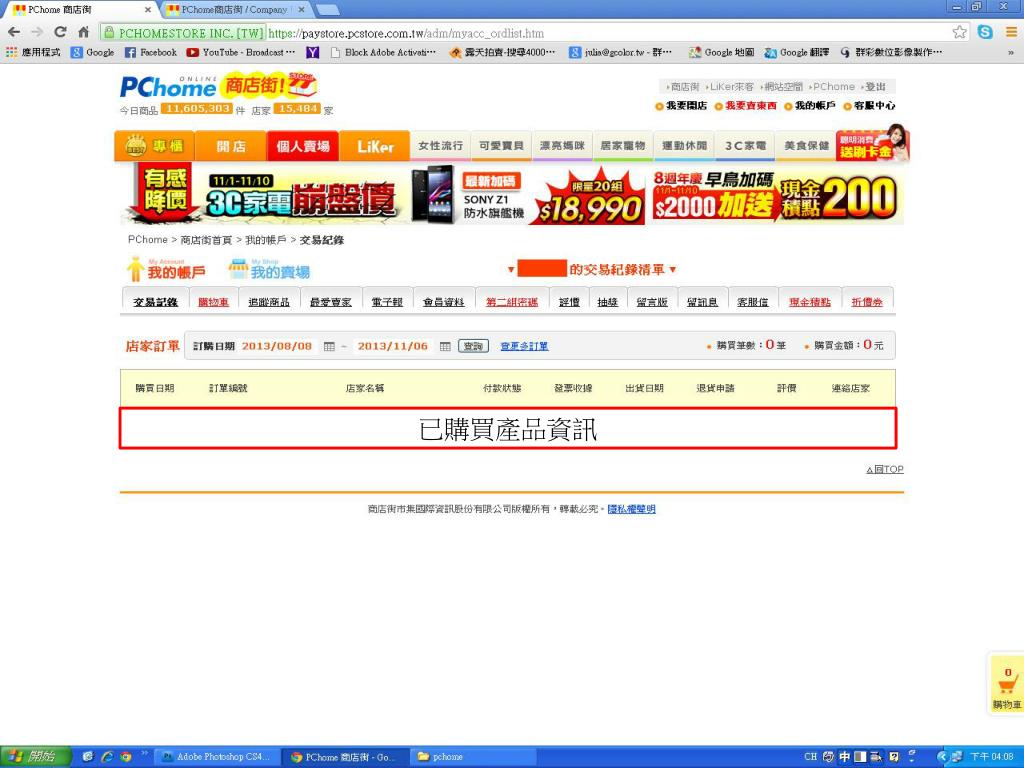Click the 回TOP link
The height and width of the screenshot is (768, 1024).
(x=885, y=469)
